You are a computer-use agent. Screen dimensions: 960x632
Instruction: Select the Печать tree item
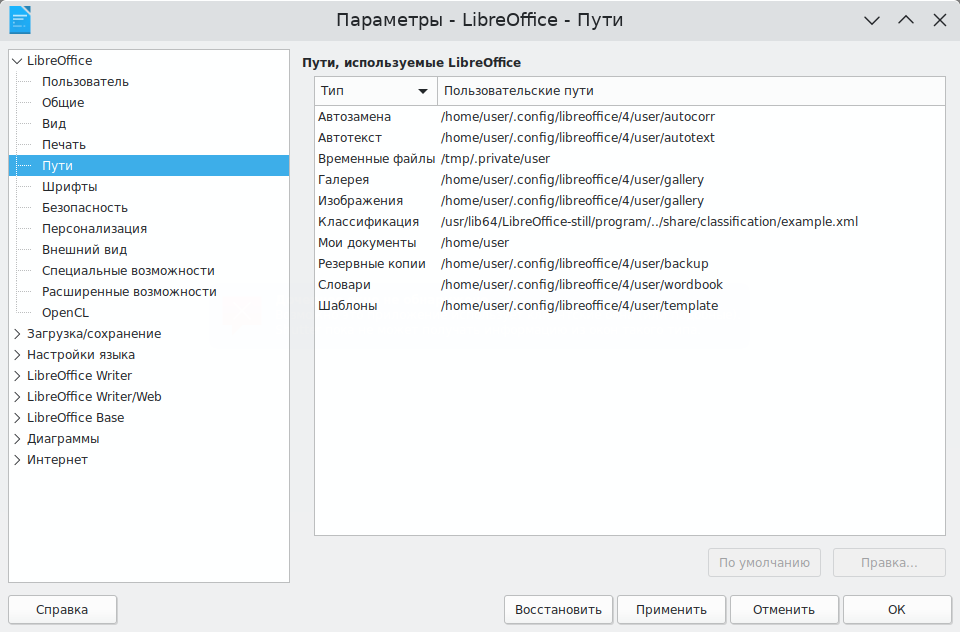pyautogui.click(x=64, y=145)
